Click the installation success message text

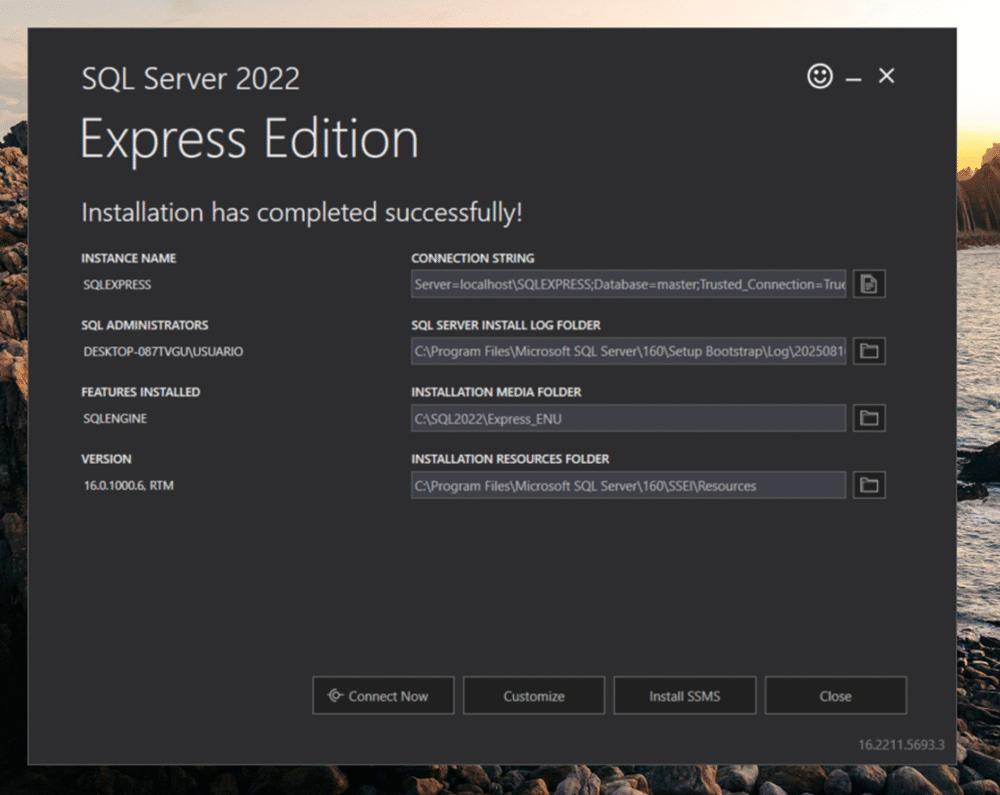(300, 212)
